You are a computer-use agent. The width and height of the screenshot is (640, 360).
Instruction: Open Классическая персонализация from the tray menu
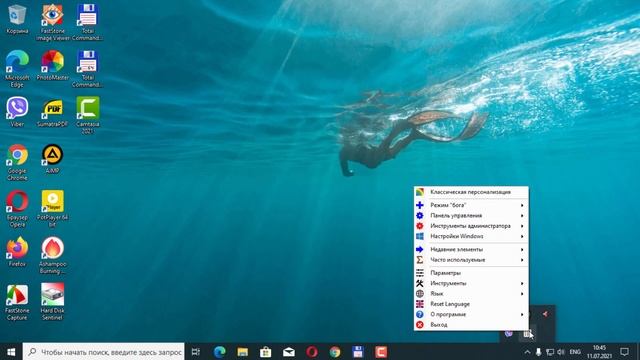471,192
